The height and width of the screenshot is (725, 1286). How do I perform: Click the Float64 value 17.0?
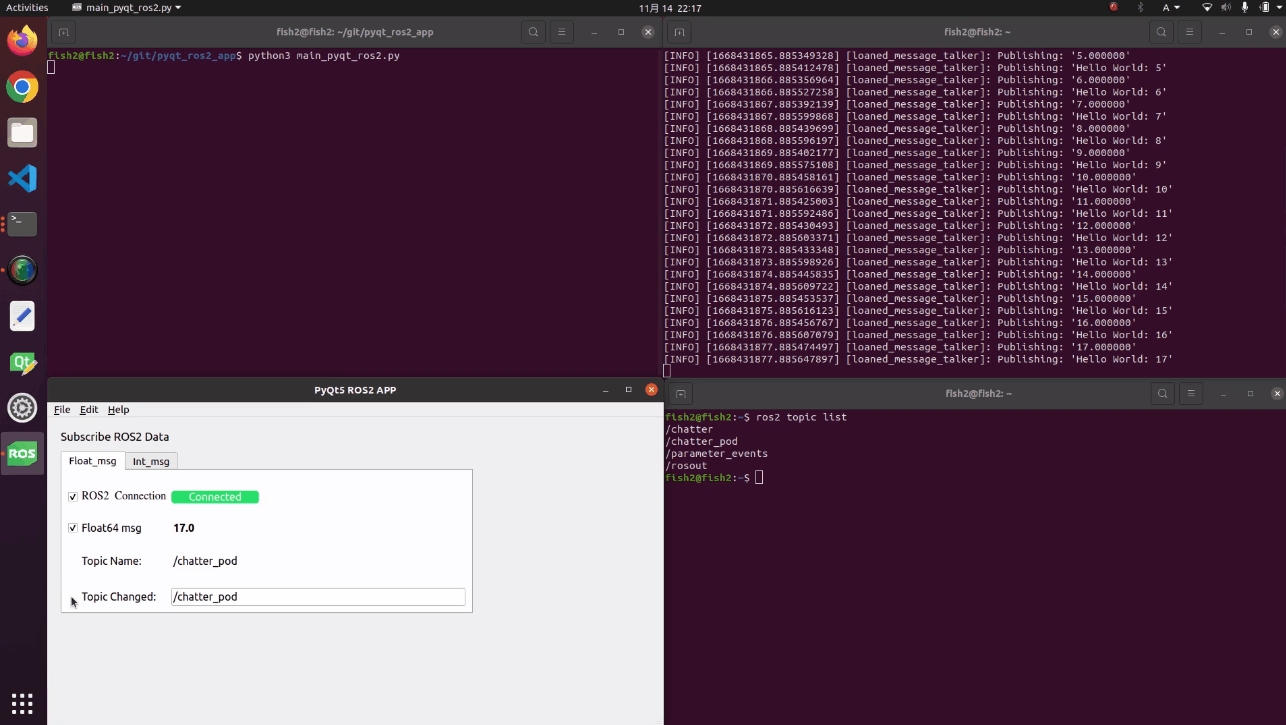point(184,528)
